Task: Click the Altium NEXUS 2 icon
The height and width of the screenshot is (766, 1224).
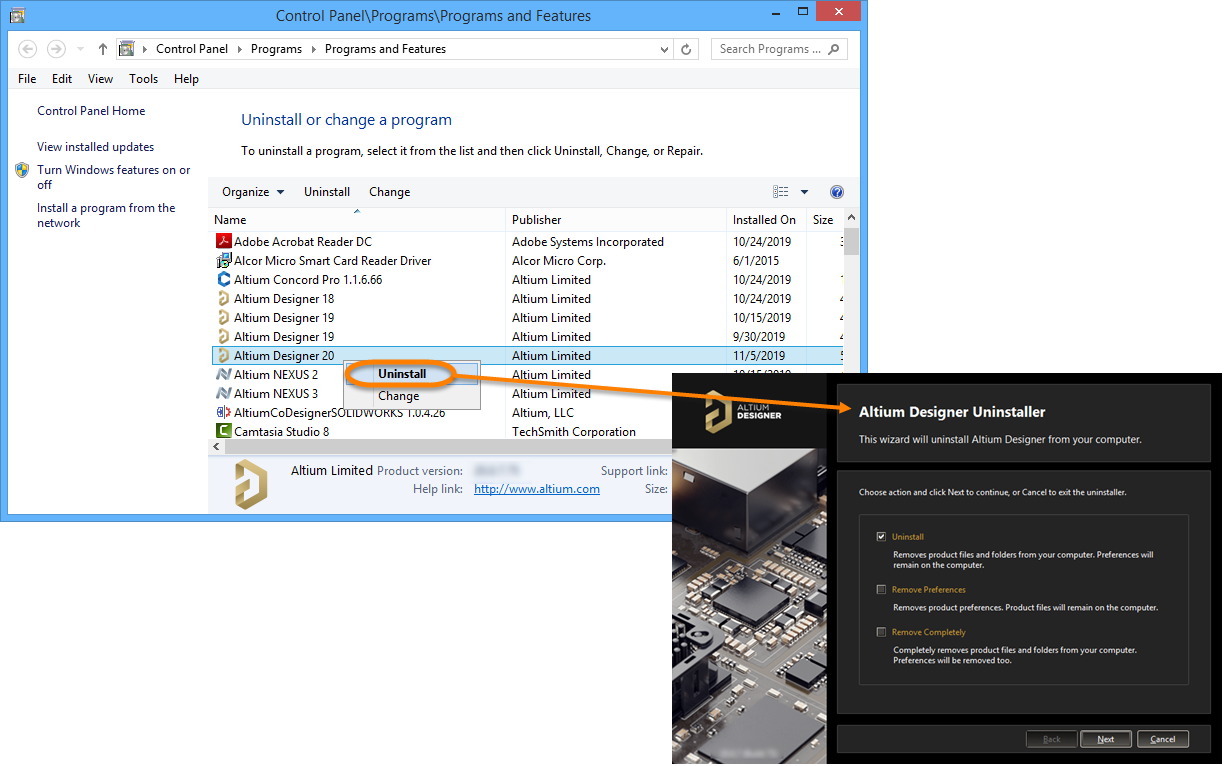Action: [x=223, y=375]
